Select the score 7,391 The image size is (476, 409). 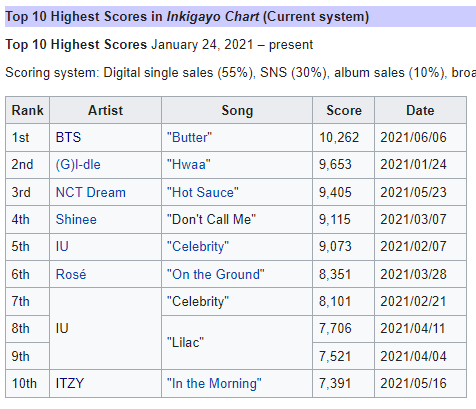[x=335, y=383]
